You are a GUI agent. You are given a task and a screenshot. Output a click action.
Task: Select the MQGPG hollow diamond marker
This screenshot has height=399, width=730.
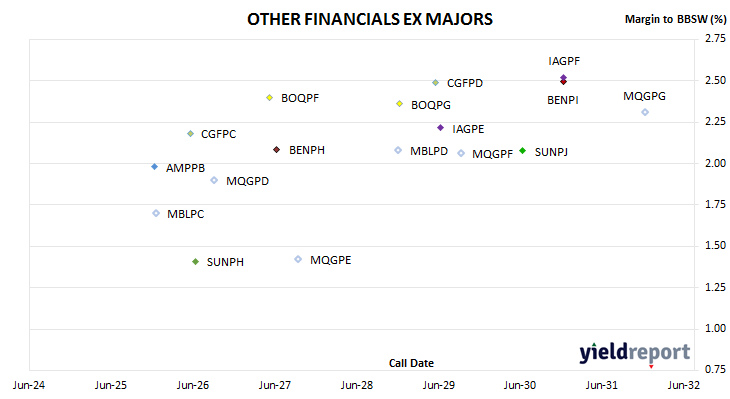coord(645,112)
